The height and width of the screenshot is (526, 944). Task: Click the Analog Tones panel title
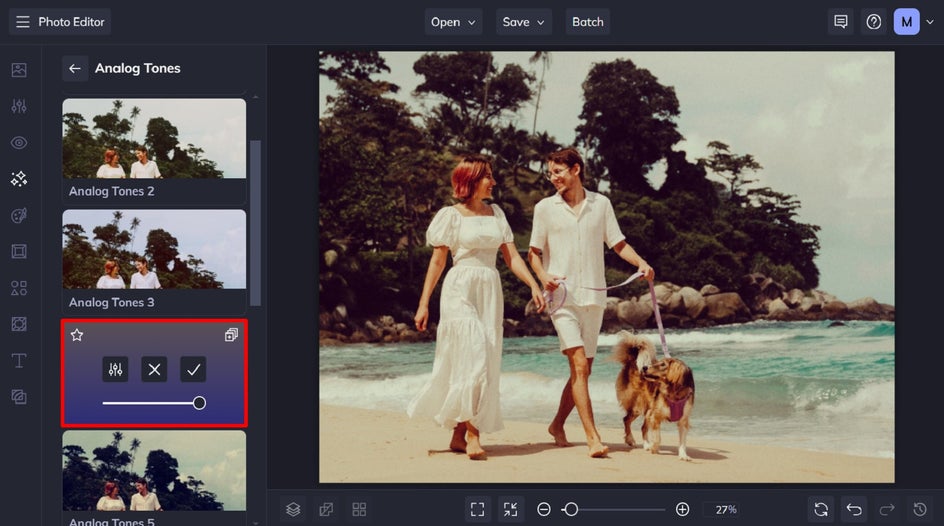(x=138, y=68)
